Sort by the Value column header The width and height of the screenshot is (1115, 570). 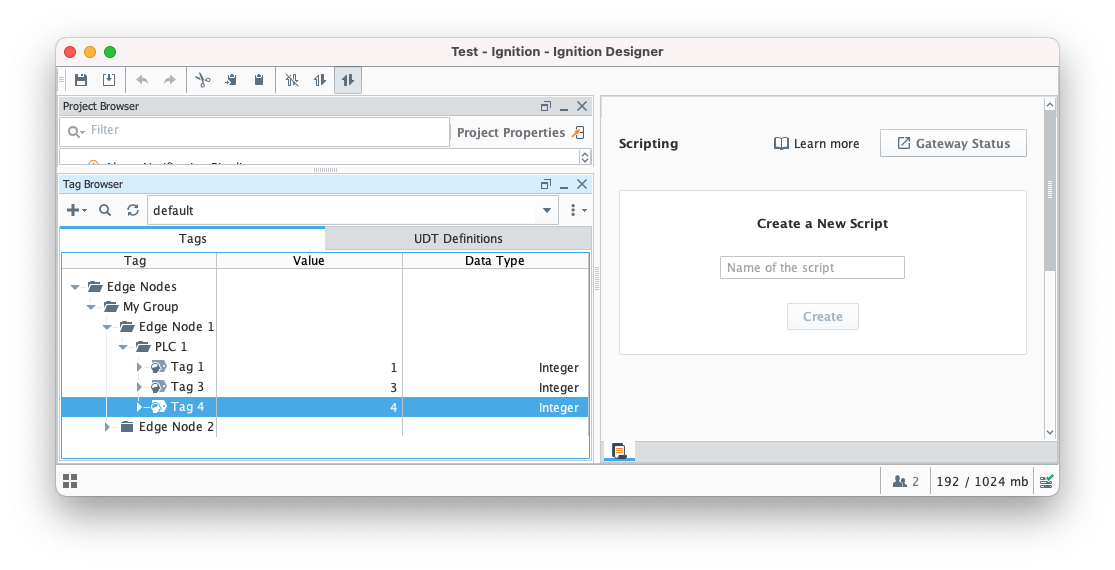click(x=309, y=261)
